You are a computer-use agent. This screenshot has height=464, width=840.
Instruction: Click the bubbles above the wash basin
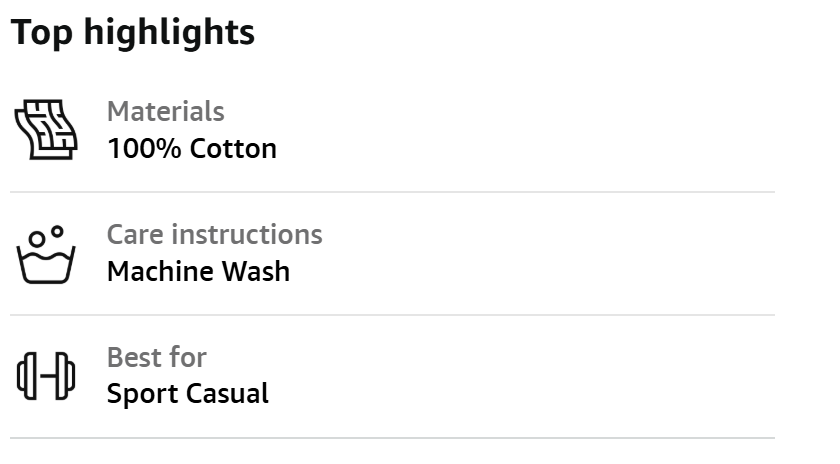coord(46,236)
